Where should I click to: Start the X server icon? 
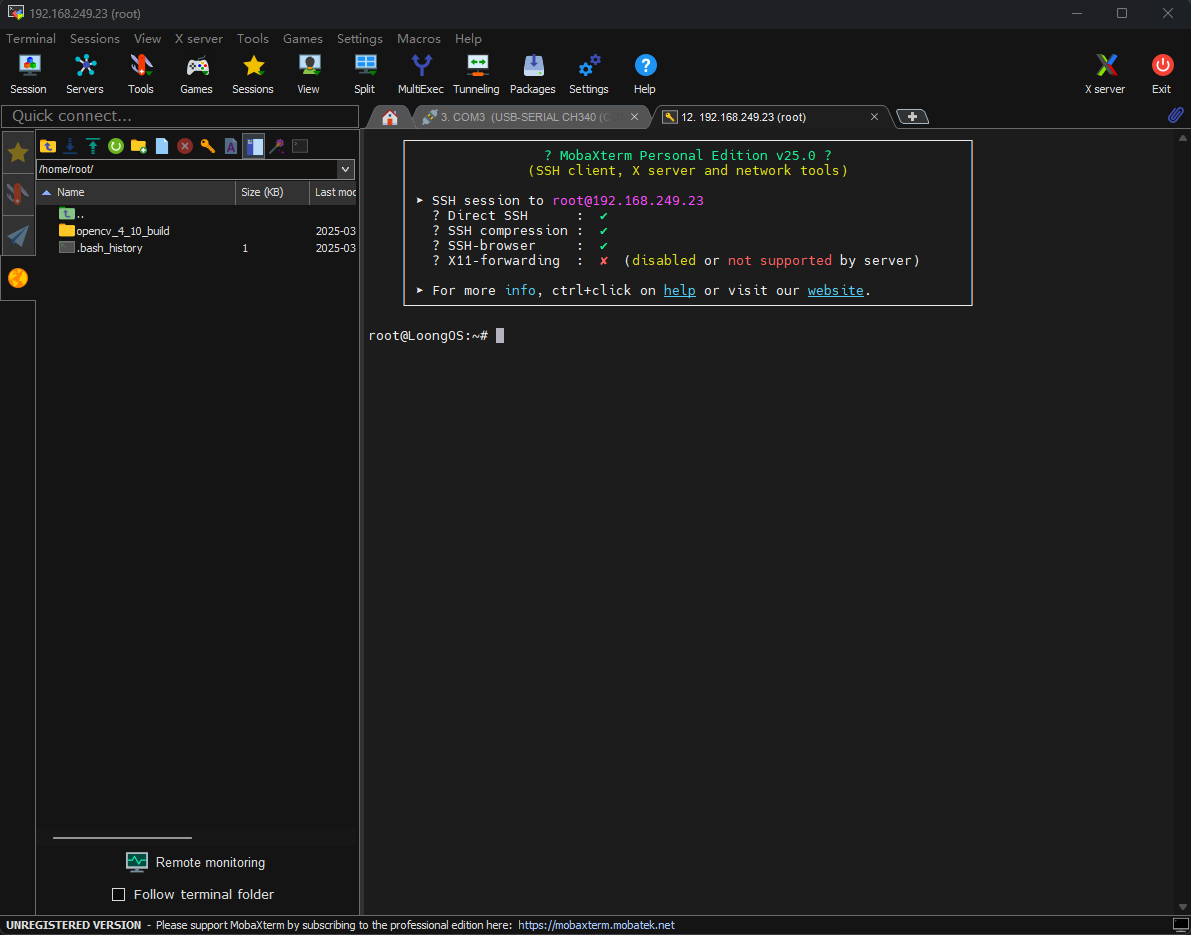point(1105,74)
